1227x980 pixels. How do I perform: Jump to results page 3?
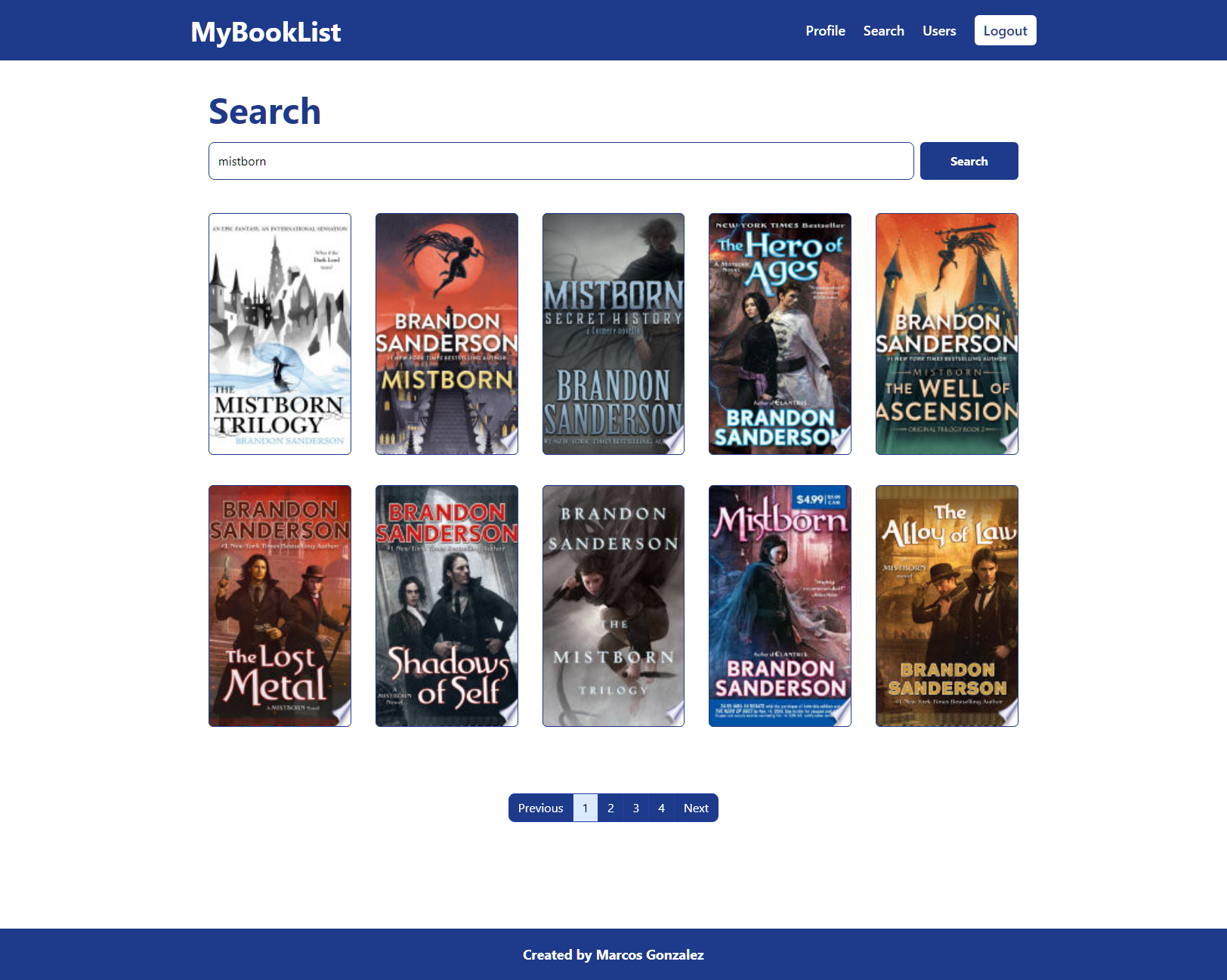coord(636,808)
